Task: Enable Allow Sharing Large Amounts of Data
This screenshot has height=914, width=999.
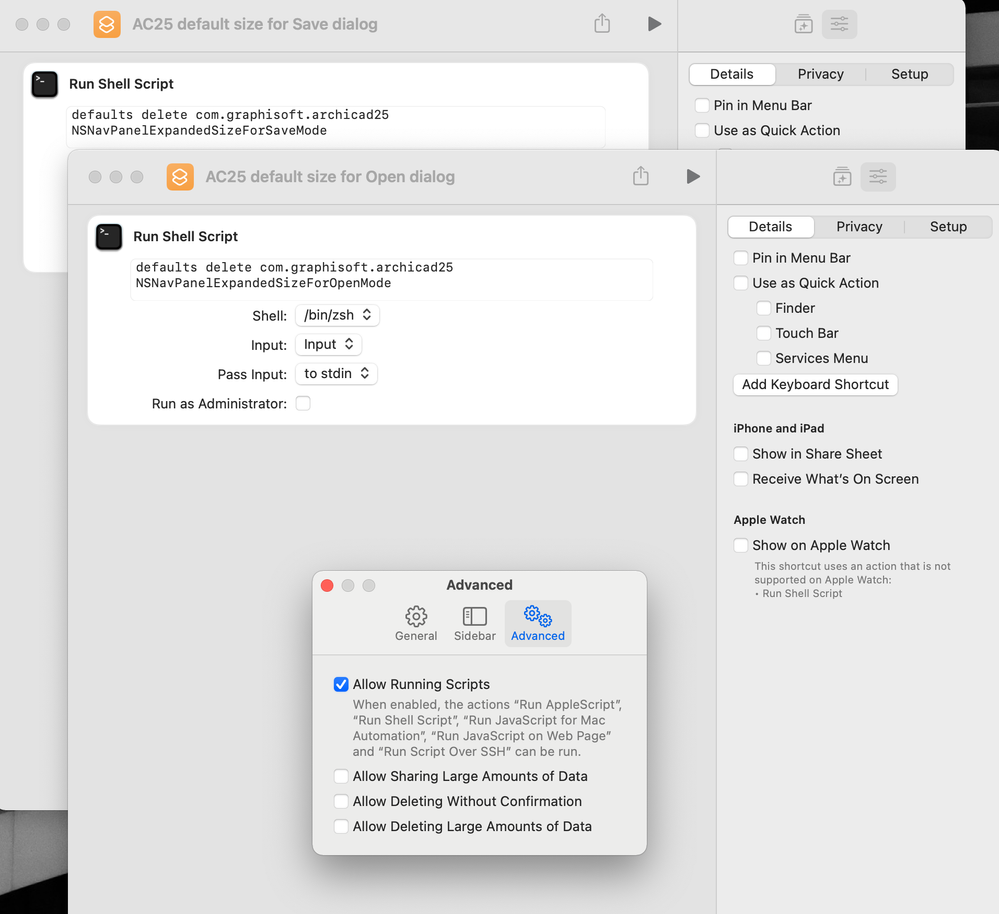Action: [341, 776]
